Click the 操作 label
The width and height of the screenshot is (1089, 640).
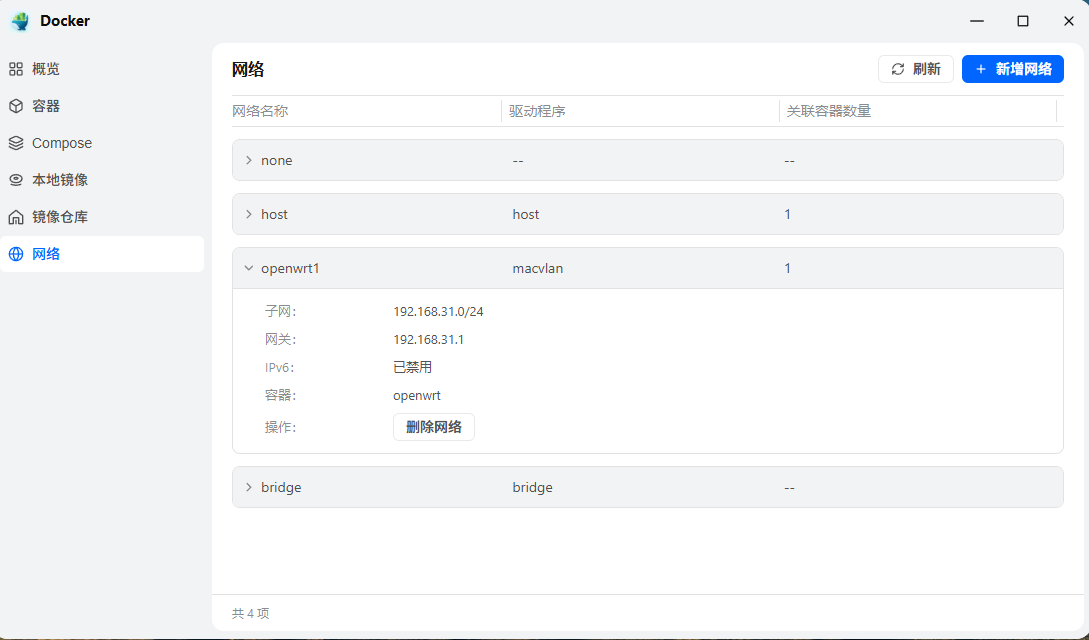click(x=281, y=427)
